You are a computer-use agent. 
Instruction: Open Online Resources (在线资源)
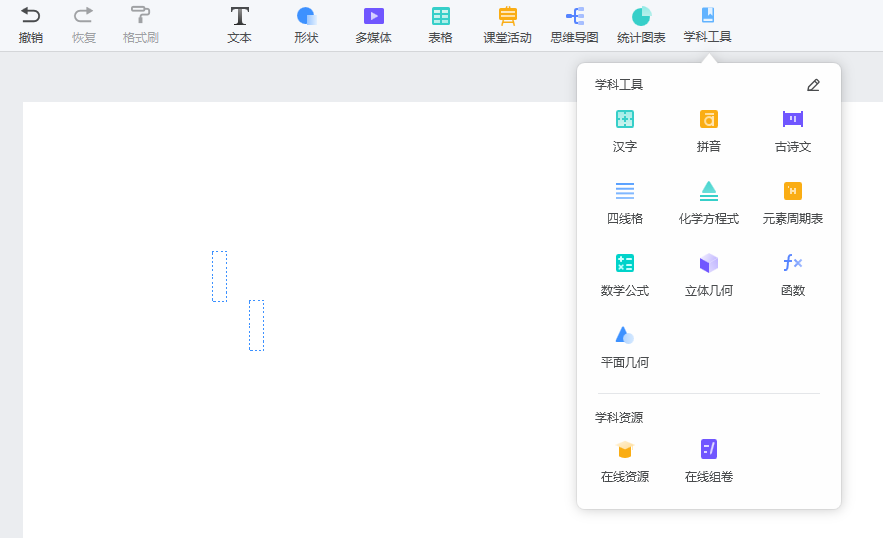click(625, 460)
